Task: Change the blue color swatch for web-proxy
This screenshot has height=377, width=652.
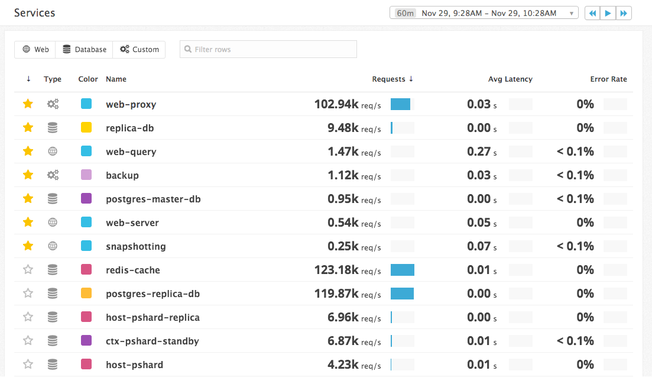Action: point(86,103)
